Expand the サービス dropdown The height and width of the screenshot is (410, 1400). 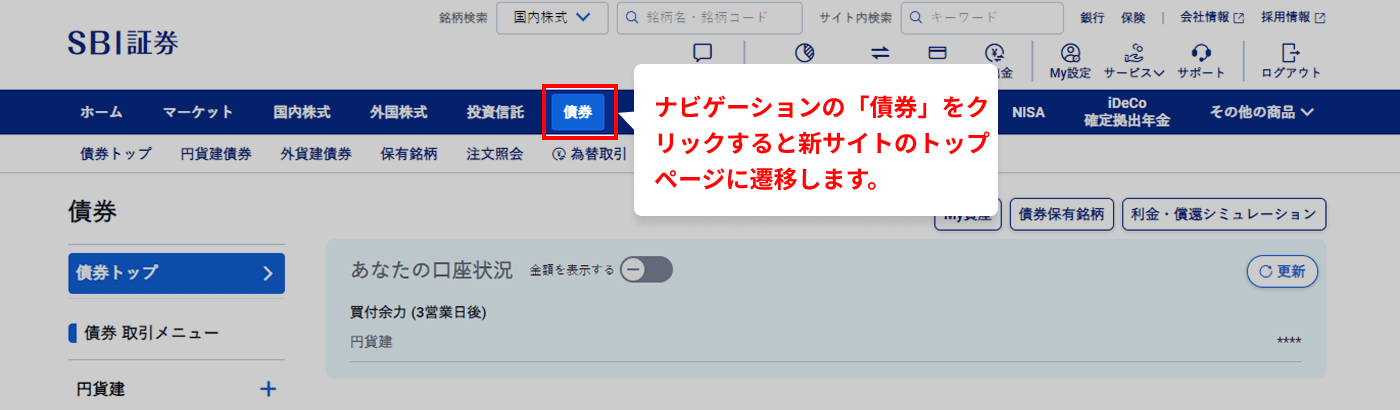1134,72
